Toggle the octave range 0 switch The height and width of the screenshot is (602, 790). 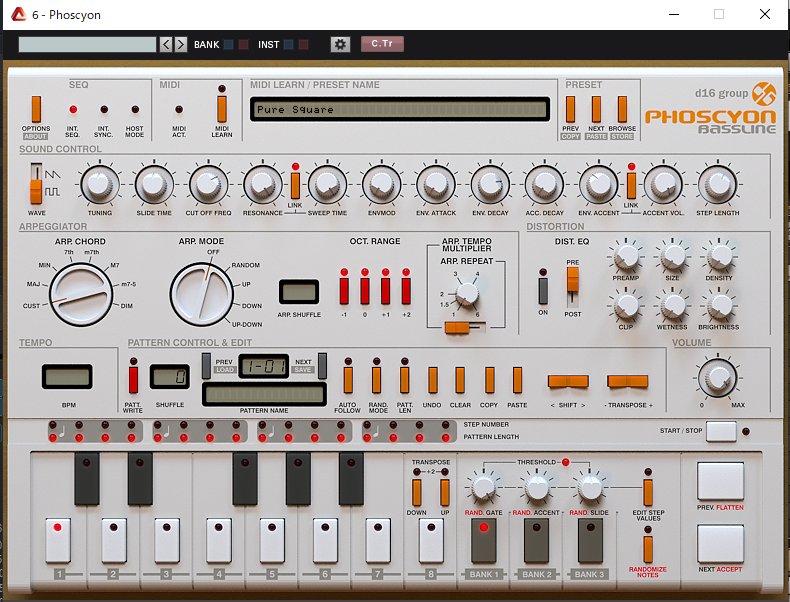tap(365, 291)
